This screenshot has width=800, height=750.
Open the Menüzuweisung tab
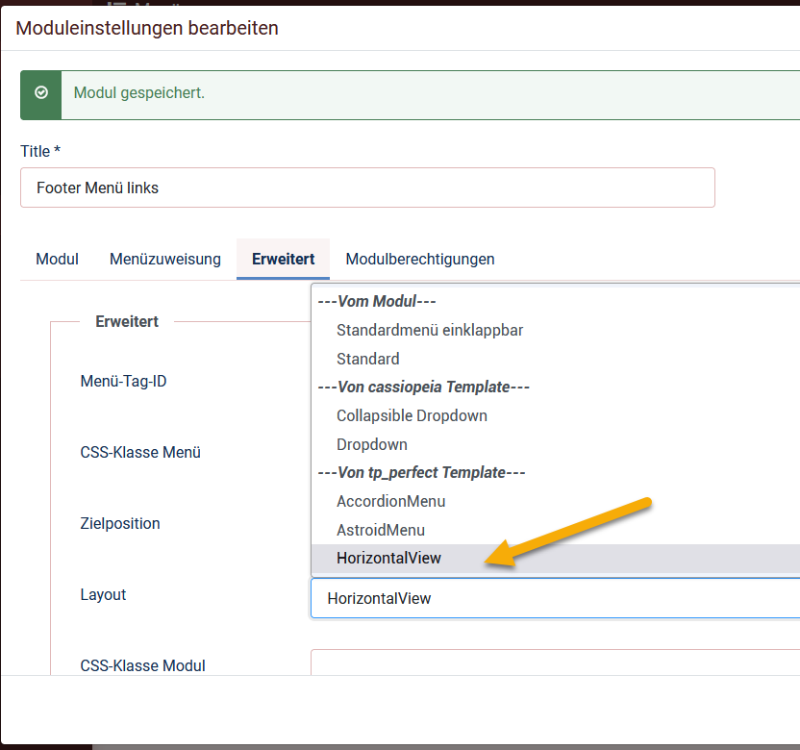(165, 259)
